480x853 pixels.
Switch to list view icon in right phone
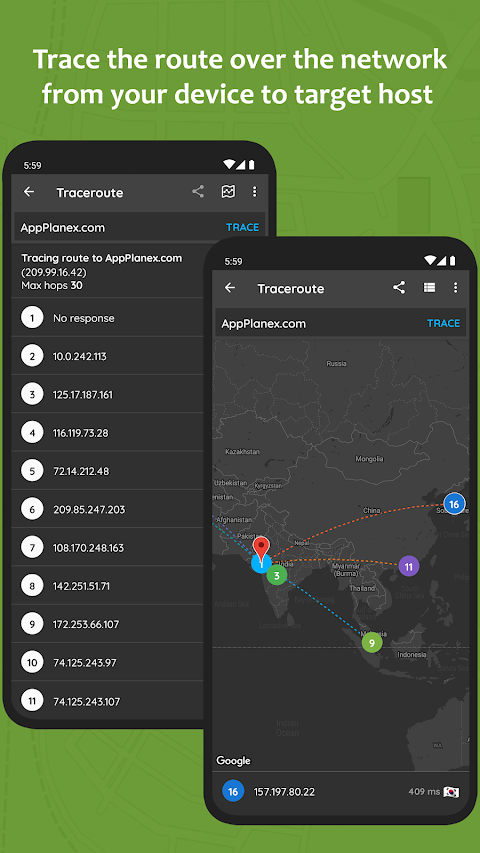429,288
